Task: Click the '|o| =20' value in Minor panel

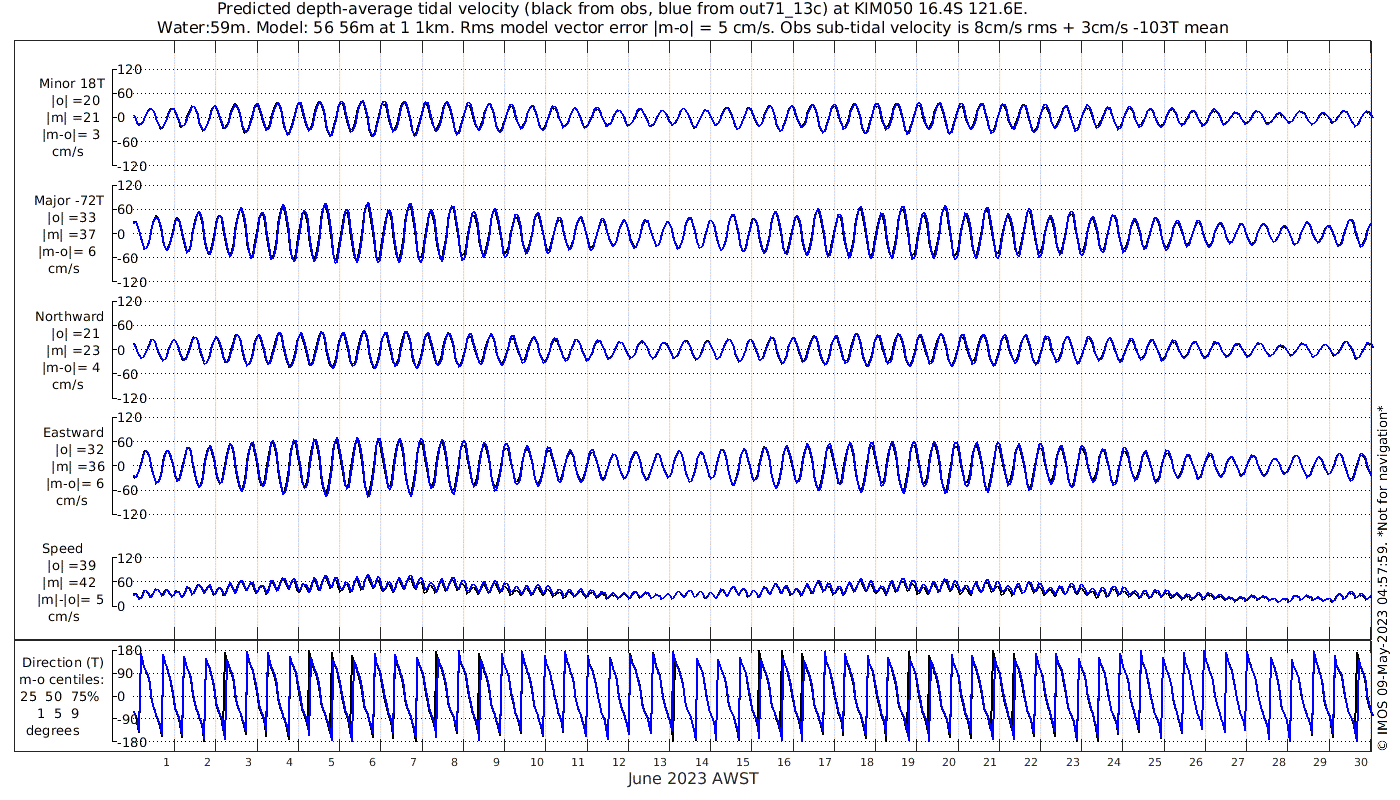Action: pyautogui.click(x=76, y=101)
